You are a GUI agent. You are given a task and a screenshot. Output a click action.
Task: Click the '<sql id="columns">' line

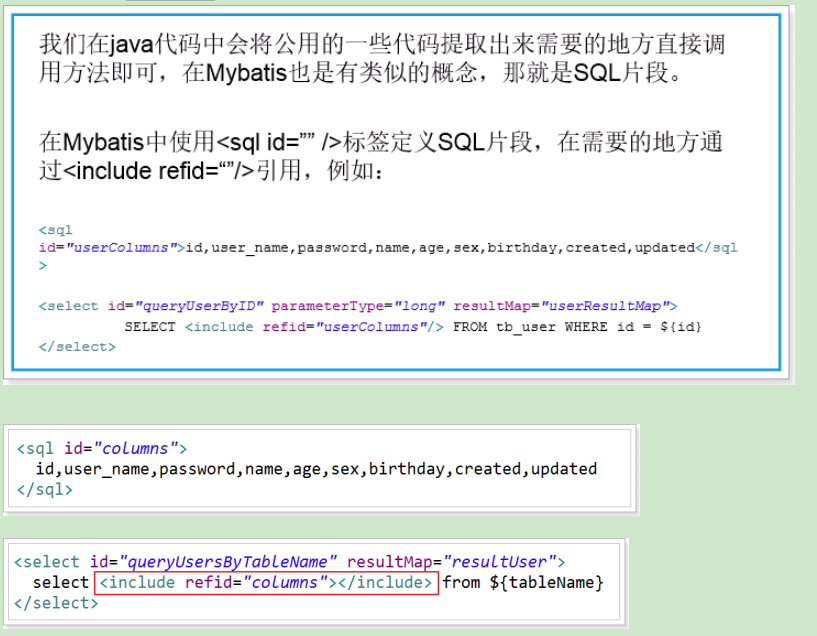pos(102,448)
